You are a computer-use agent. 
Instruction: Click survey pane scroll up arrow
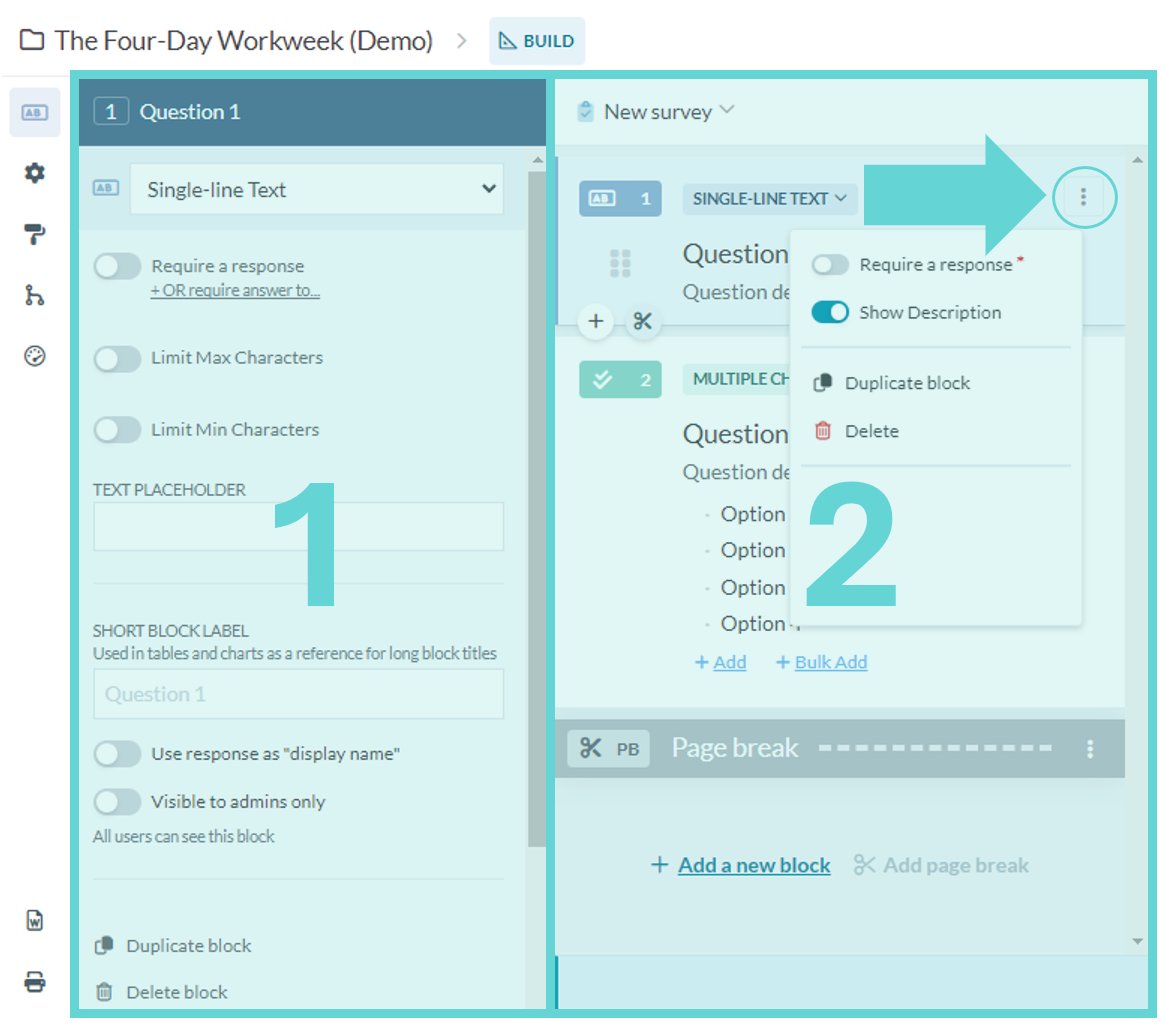coord(1137,160)
